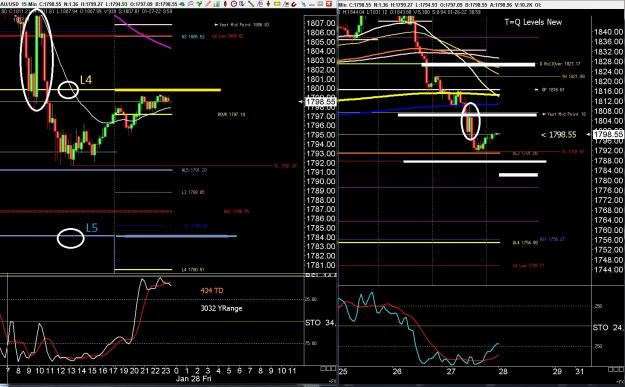Click the small squares at right chart's bottom-right corner
625x387 pixels.
coord(617,369)
